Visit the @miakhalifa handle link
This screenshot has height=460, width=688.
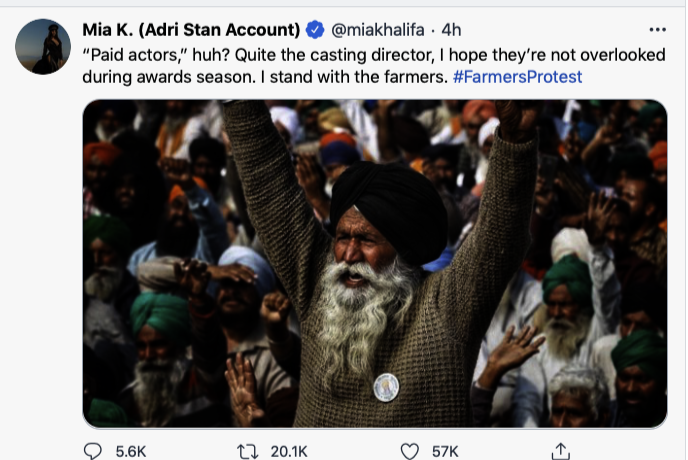pyautogui.click(x=374, y=30)
